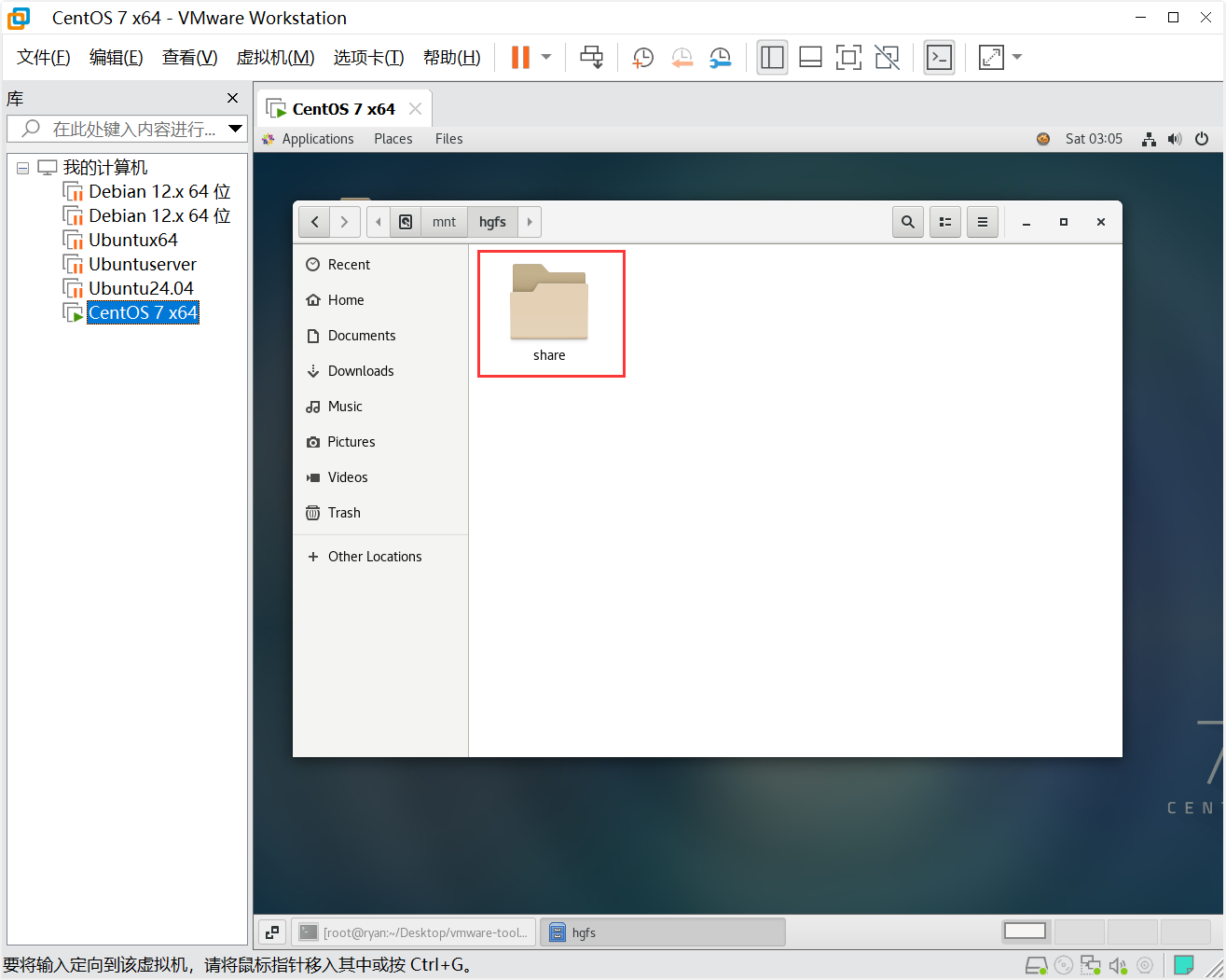The height and width of the screenshot is (980, 1226).
Task: Open the snapshot manager
Action: 720,57
